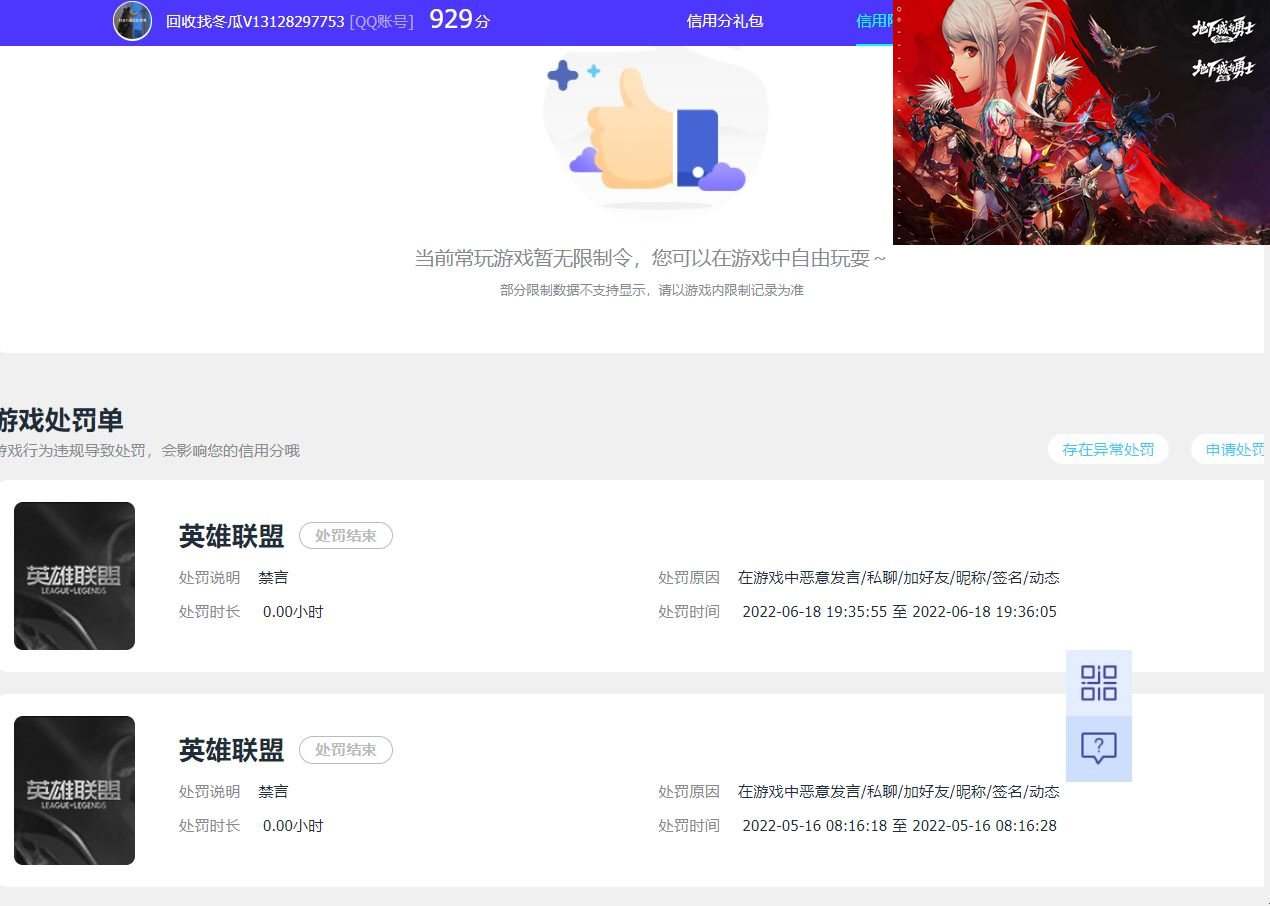1270x906 pixels.
Task: Click 禁言 in the 06-18 record
Action: pos(273,578)
